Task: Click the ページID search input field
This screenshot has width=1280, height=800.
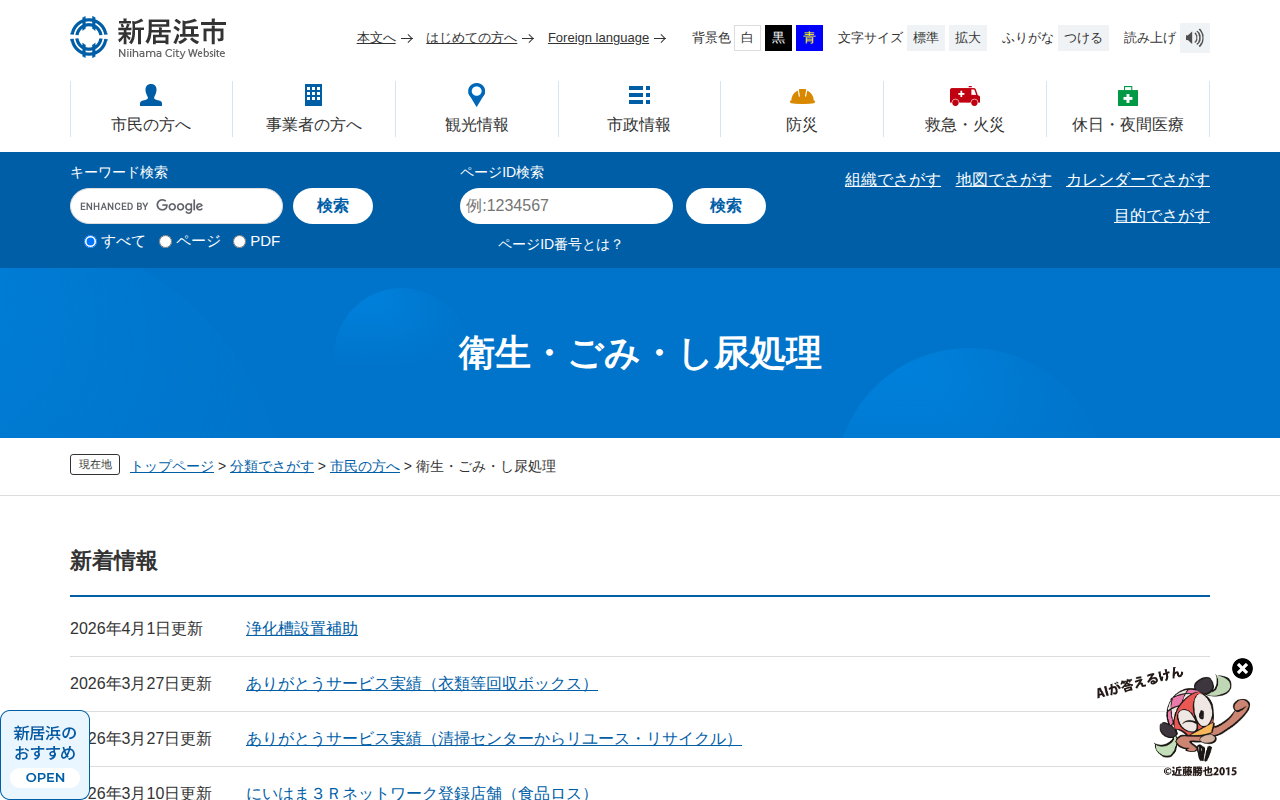Action: 566,206
